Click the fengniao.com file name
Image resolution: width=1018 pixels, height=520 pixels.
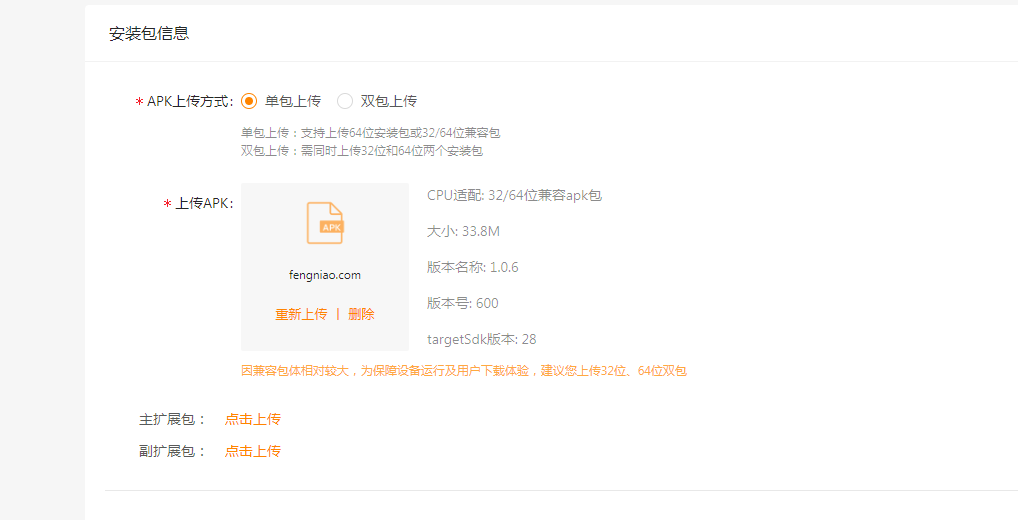[325, 275]
